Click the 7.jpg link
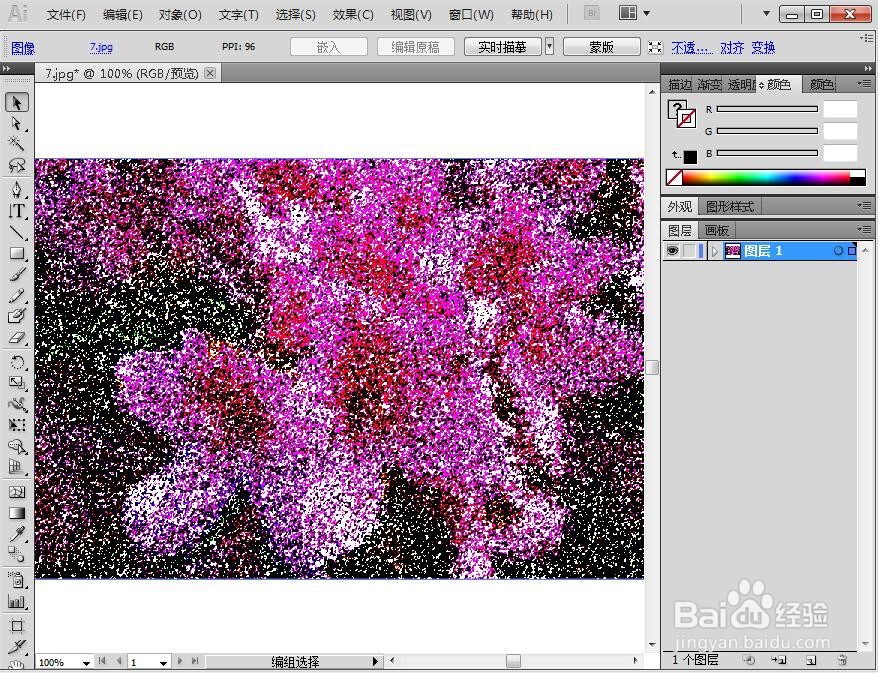 point(101,47)
